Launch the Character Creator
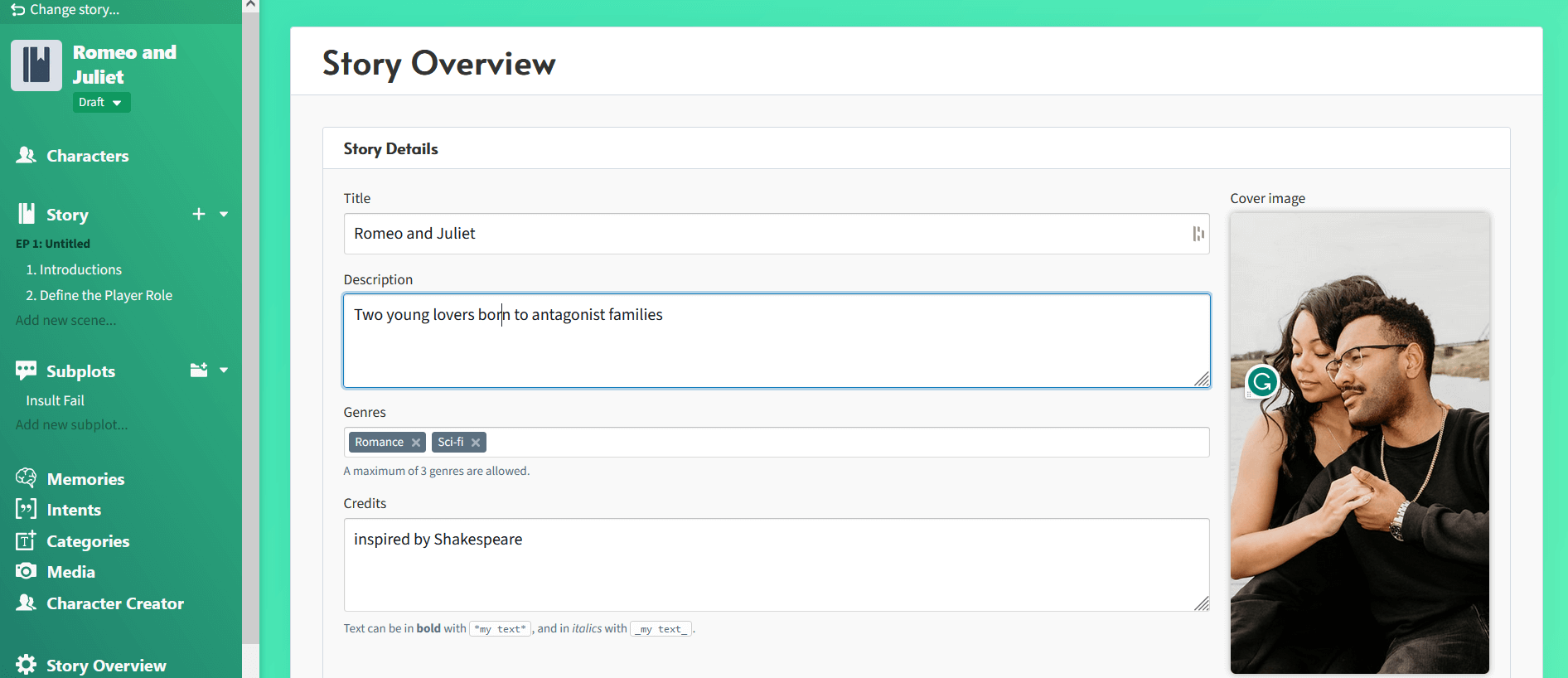This screenshot has height=678, width=1568. click(x=115, y=603)
